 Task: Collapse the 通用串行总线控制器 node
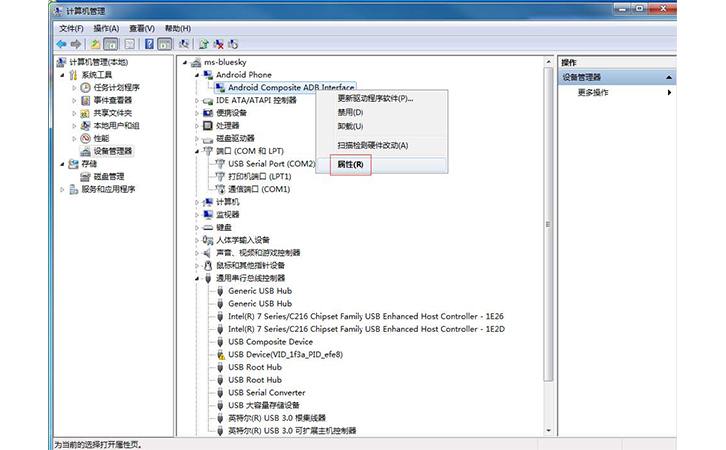point(197,279)
